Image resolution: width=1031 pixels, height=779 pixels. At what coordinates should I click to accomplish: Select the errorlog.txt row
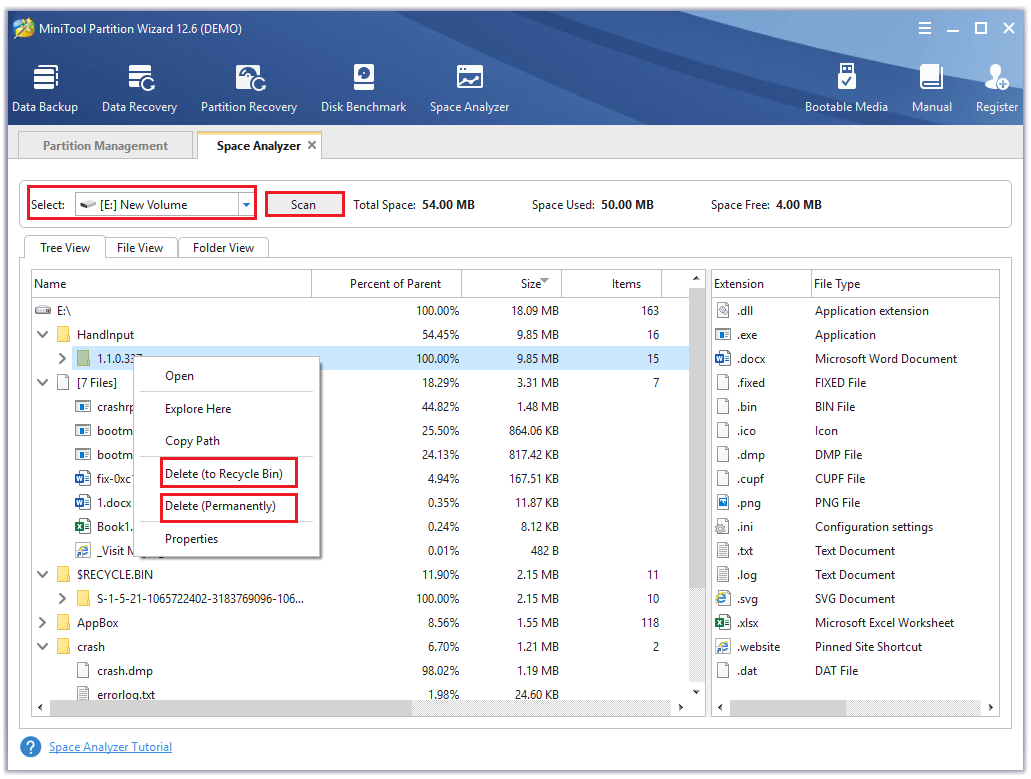point(360,694)
